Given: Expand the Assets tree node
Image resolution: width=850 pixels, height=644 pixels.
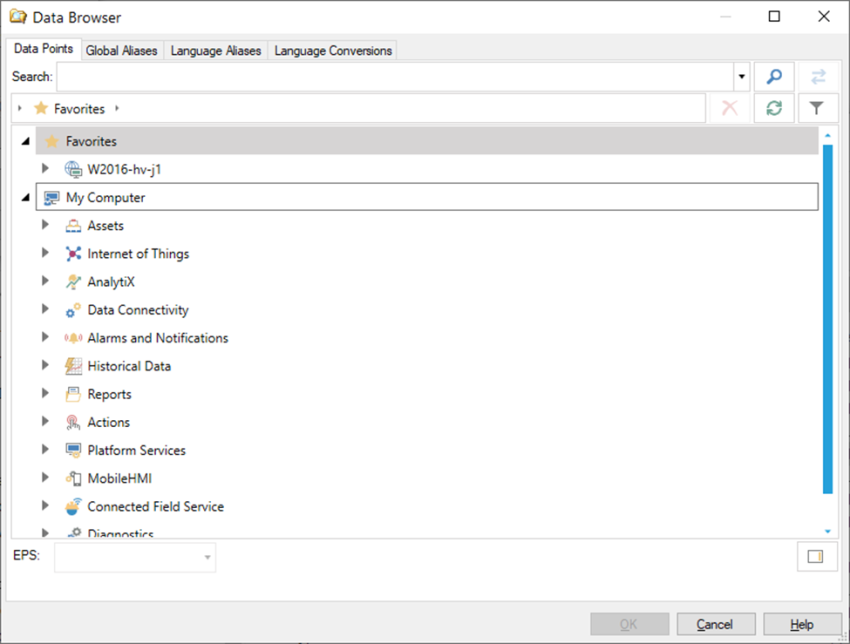Looking at the screenshot, I should click(45, 226).
